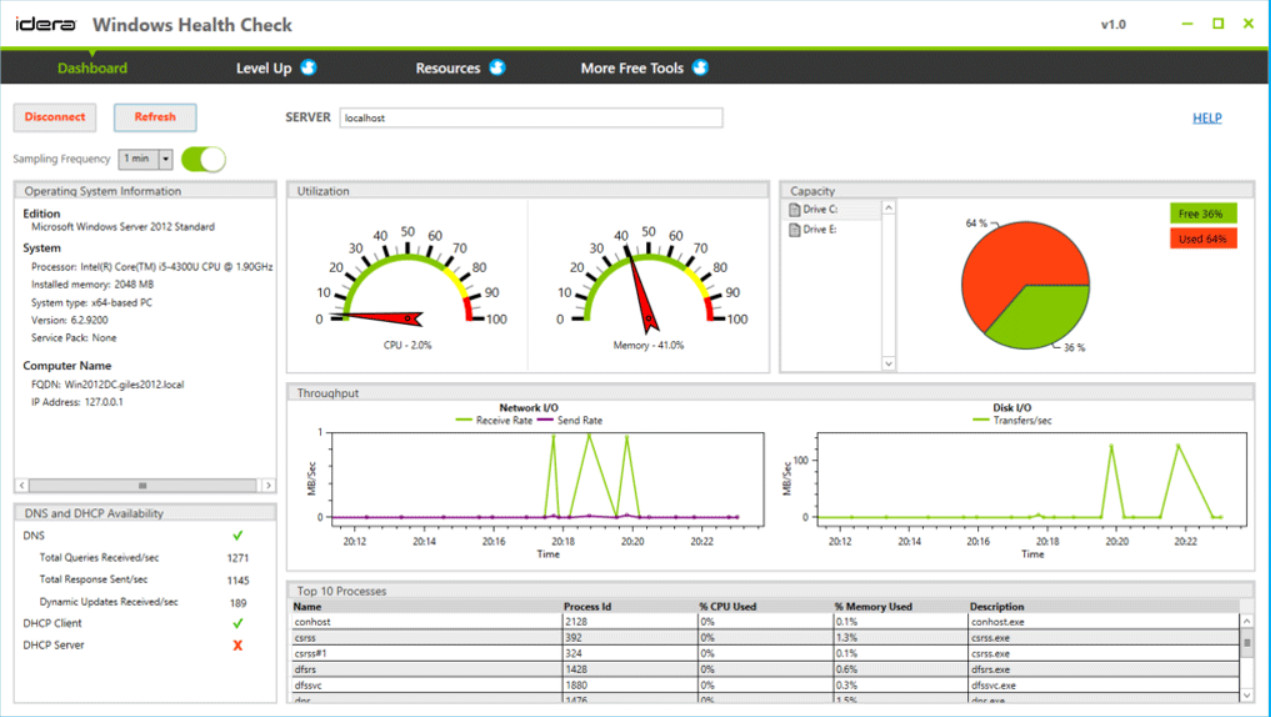Click the drive list scroll down arrow
1271x717 pixels.
[x=889, y=364]
